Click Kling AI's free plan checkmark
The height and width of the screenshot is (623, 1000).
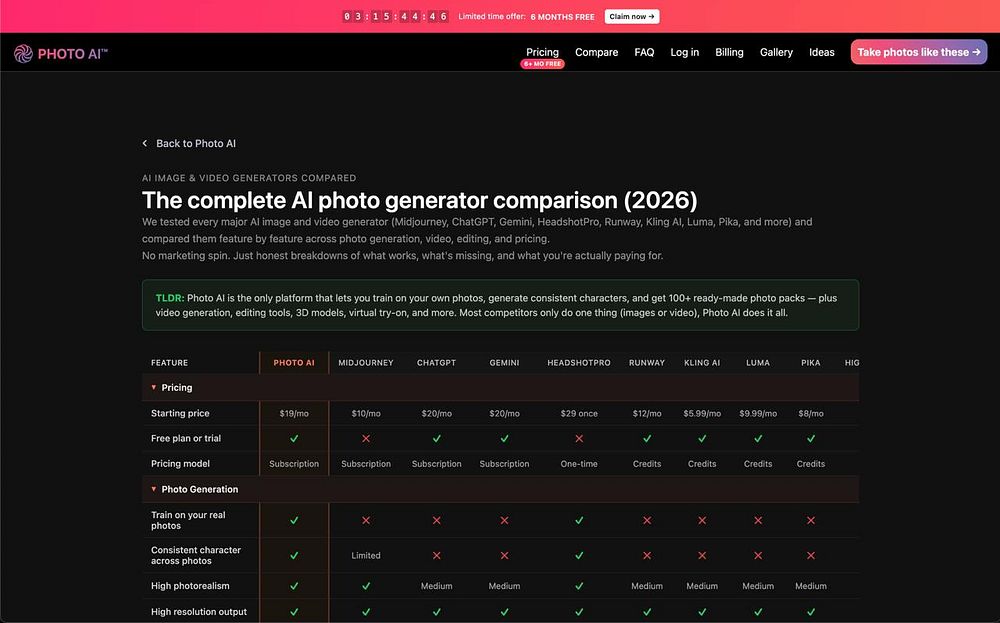pos(702,439)
